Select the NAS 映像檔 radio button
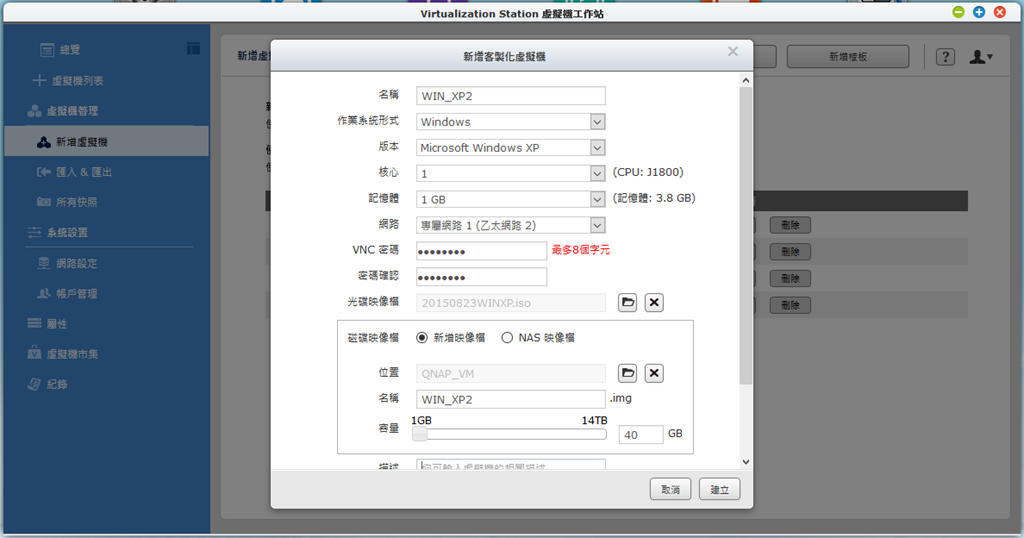 pos(507,338)
